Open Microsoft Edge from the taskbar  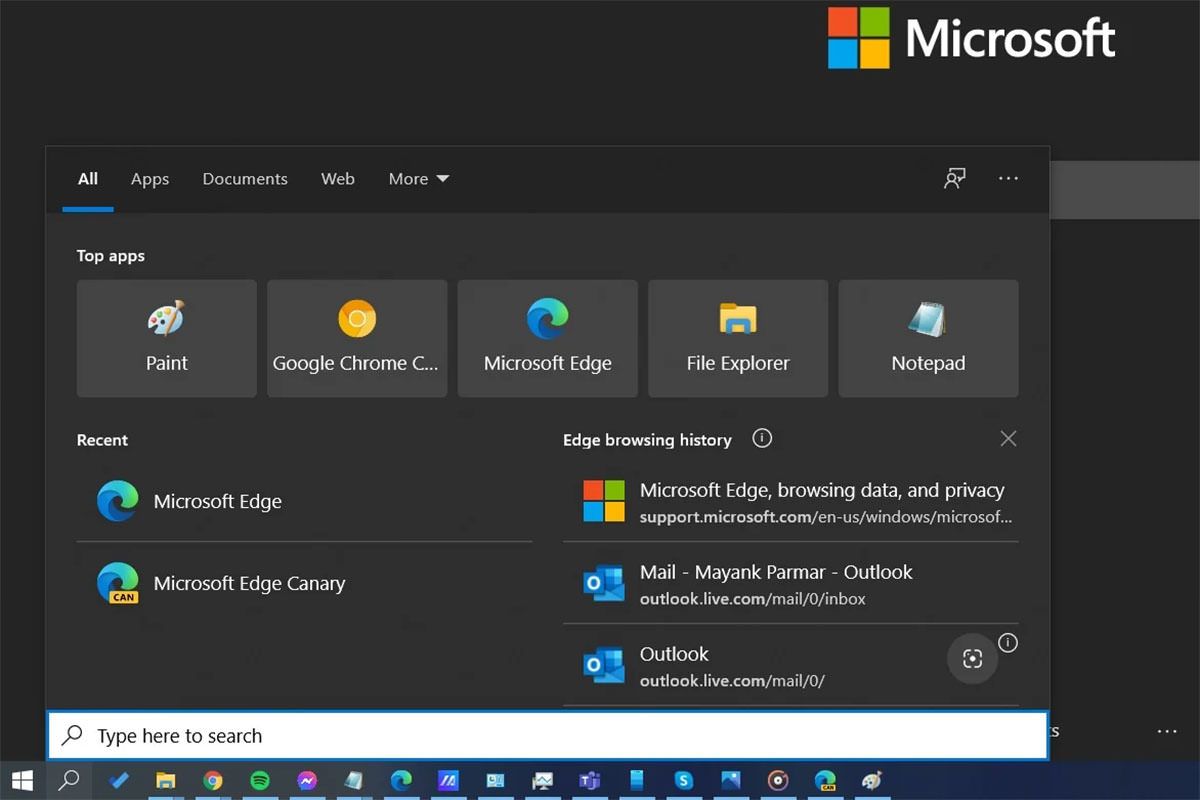pos(401,780)
